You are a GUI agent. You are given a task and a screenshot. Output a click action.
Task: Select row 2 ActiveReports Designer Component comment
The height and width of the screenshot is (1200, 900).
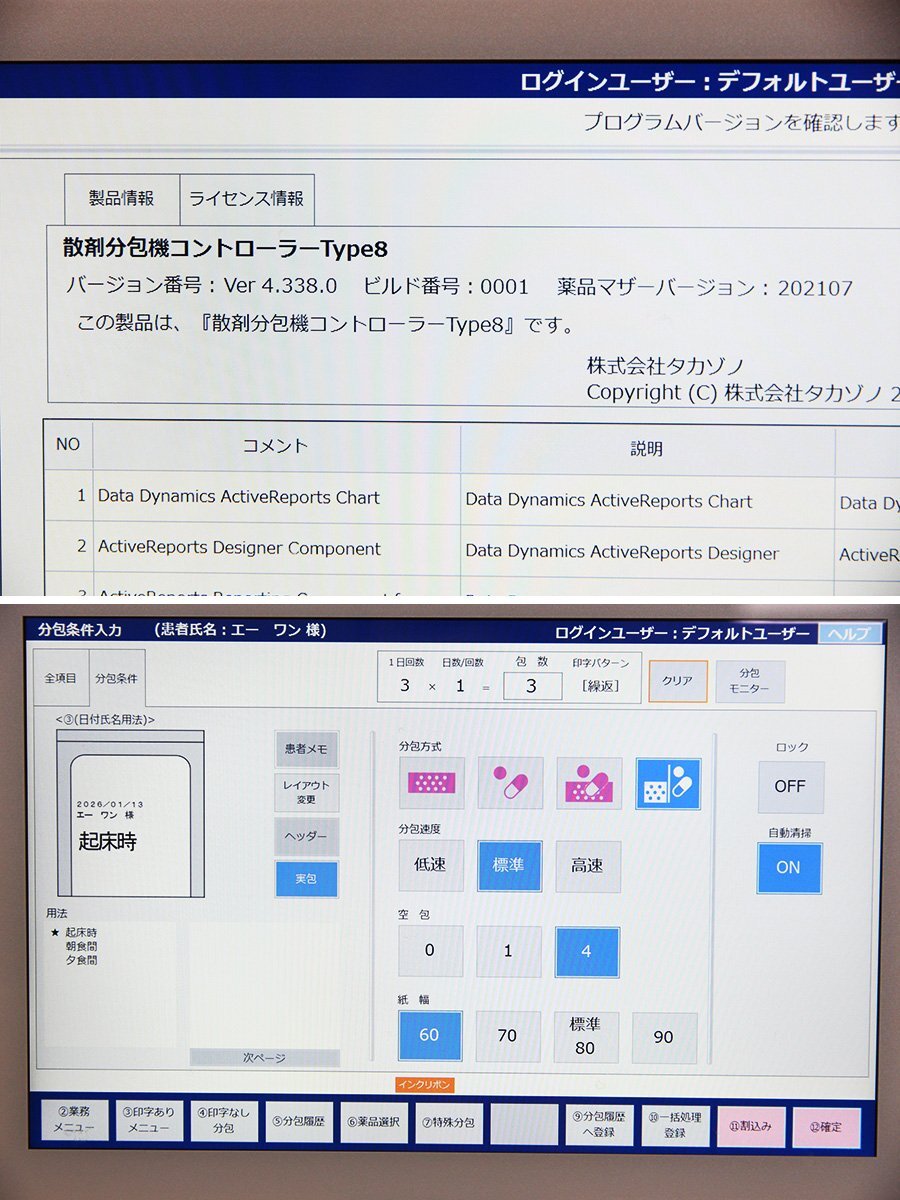click(x=276, y=548)
